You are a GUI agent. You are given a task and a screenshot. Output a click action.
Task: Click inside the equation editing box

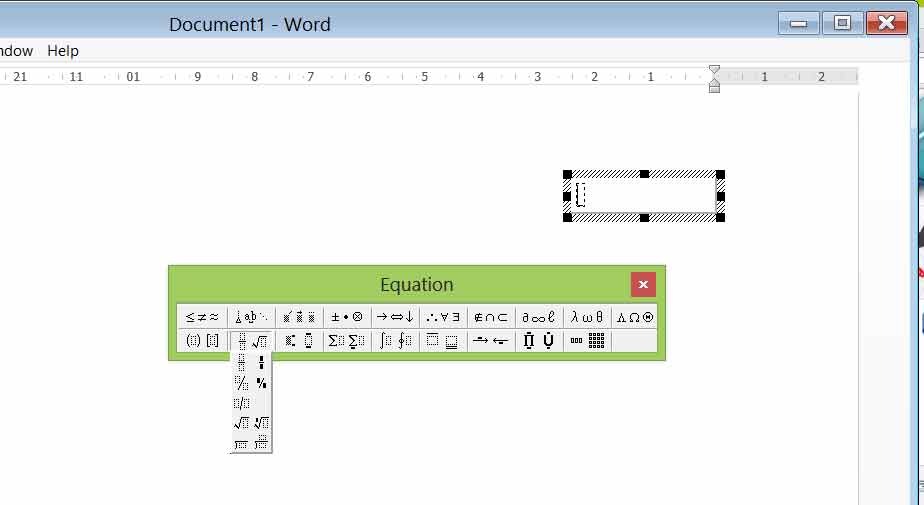point(645,195)
